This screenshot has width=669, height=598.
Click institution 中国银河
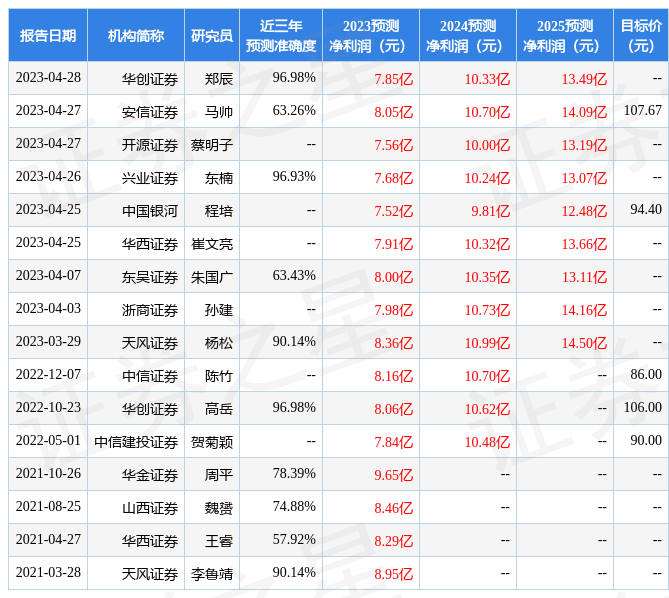tap(150, 211)
